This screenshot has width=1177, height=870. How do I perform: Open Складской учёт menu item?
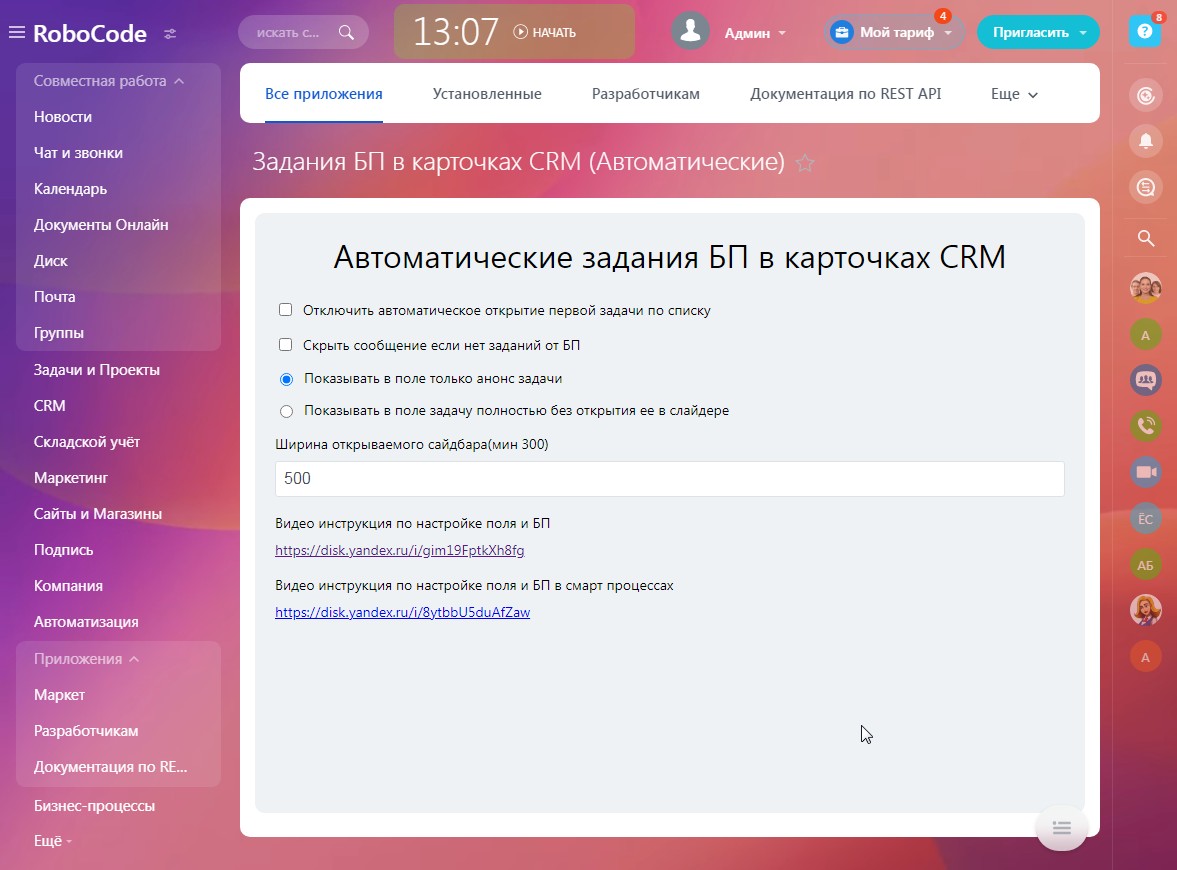pos(87,442)
